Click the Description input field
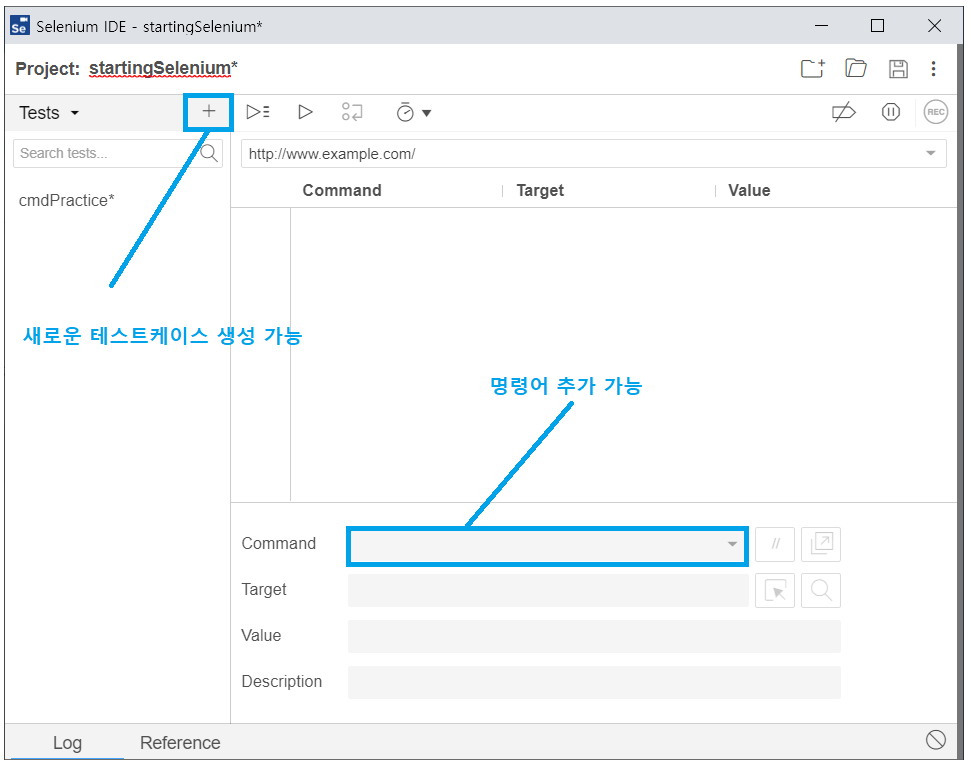Screen dimensions: 971x769 click(594, 682)
